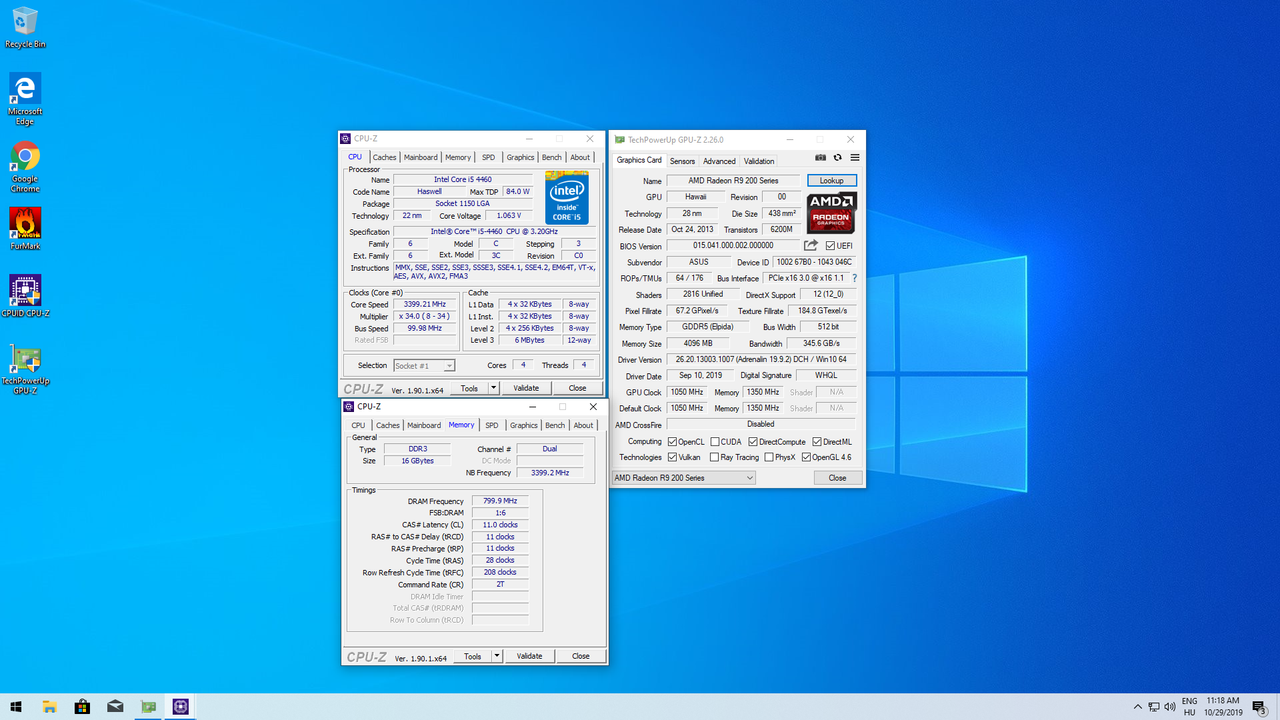Toggle the Ray Tracing checkbox
1280x720 pixels.
click(715, 457)
